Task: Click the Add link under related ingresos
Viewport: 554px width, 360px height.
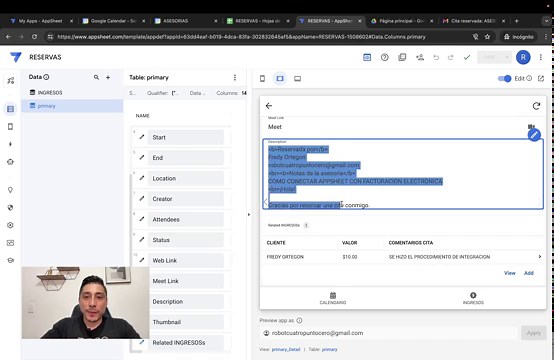Action: (x=529, y=273)
